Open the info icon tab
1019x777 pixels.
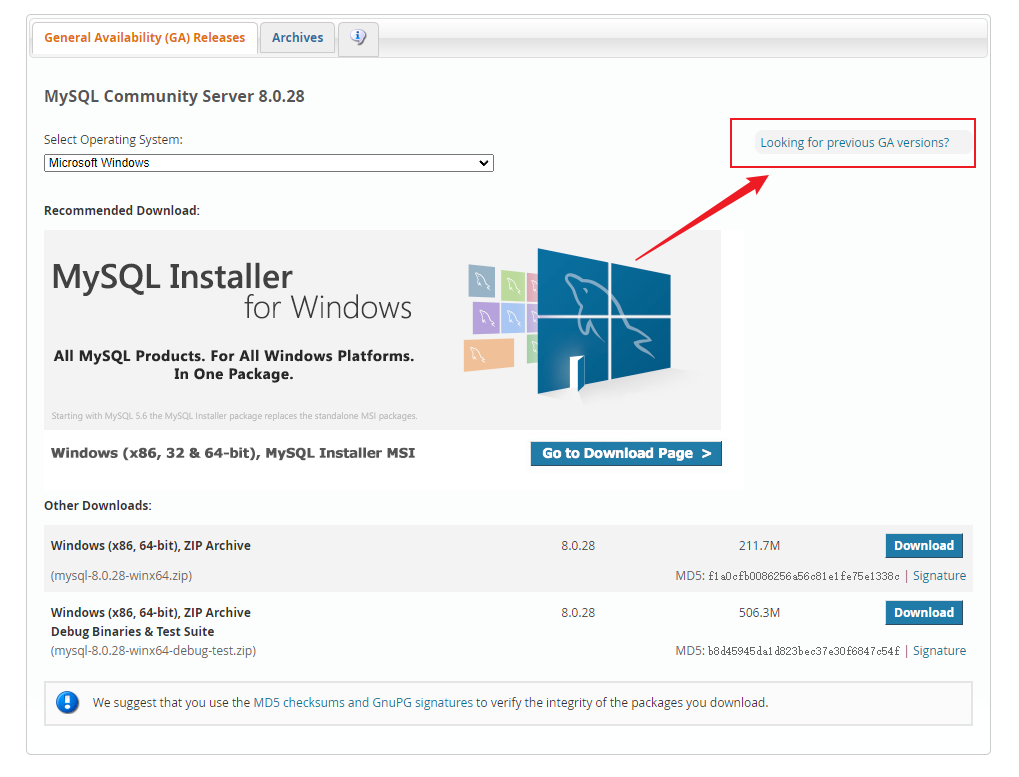pyautogui.click(x=358, y=38)
